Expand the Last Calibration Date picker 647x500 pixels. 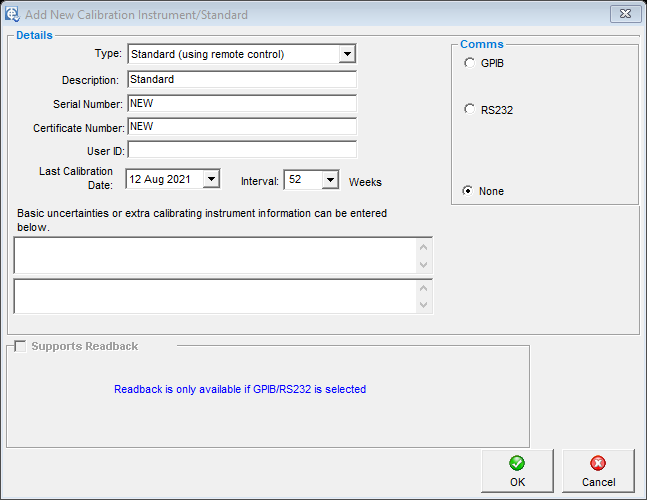pyautogui.click(x=210, y=180)
